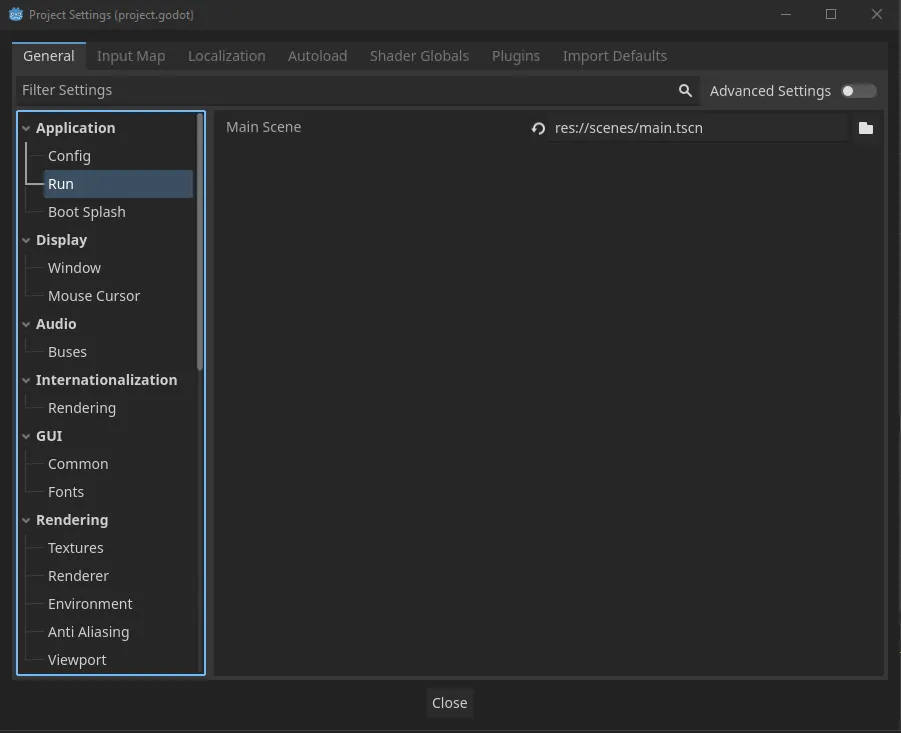Screen dimensions: 901x733
Task: Switch to the Input Map tab
Action: (x=130, y=55)
